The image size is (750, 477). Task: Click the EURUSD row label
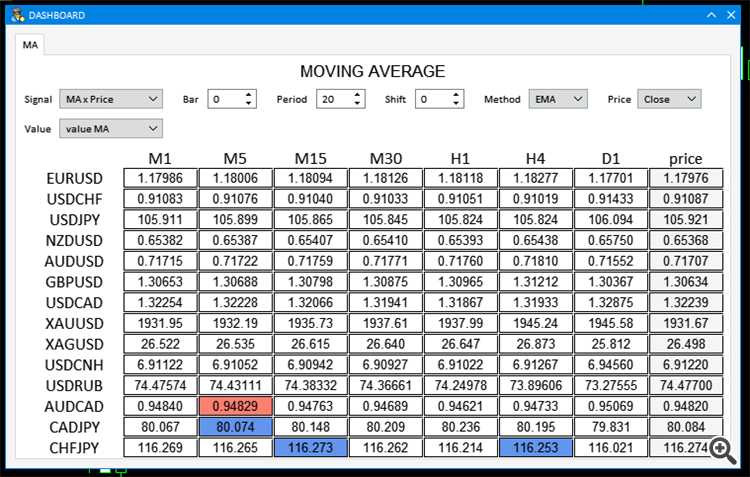pos(74,178)
